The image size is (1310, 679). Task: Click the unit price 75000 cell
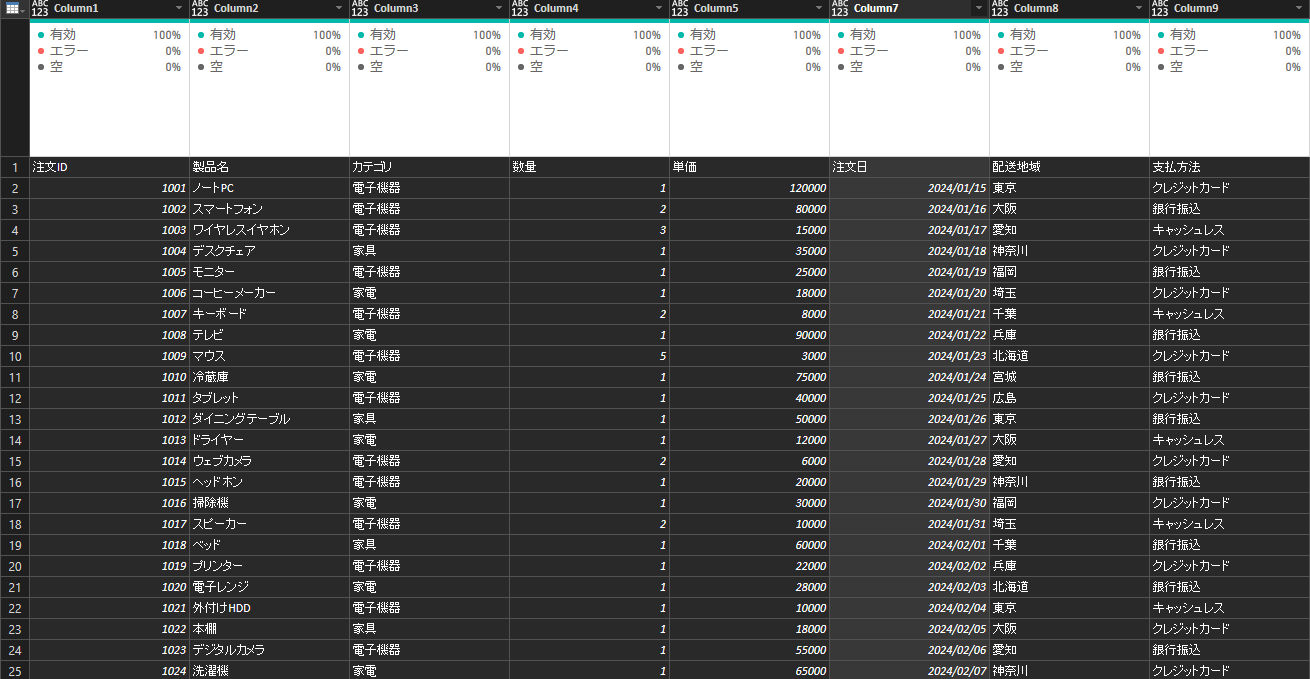coord(750,377)
